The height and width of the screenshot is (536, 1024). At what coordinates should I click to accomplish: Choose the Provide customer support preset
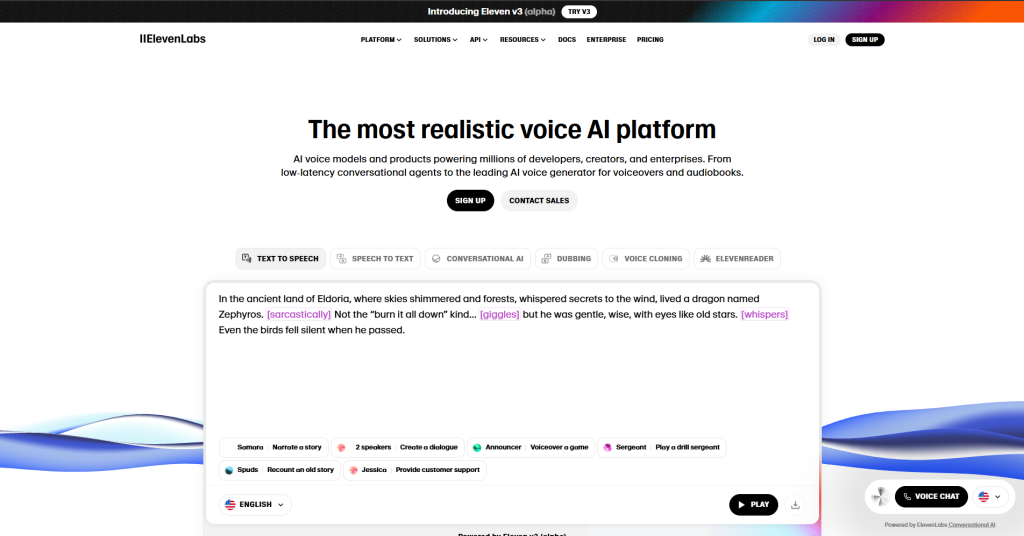[415, 470]
